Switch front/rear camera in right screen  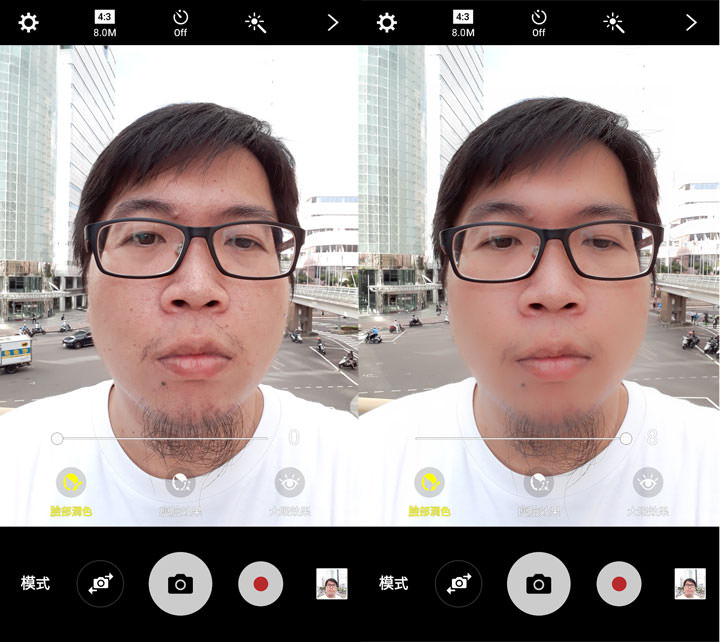[x=458, y=583]
